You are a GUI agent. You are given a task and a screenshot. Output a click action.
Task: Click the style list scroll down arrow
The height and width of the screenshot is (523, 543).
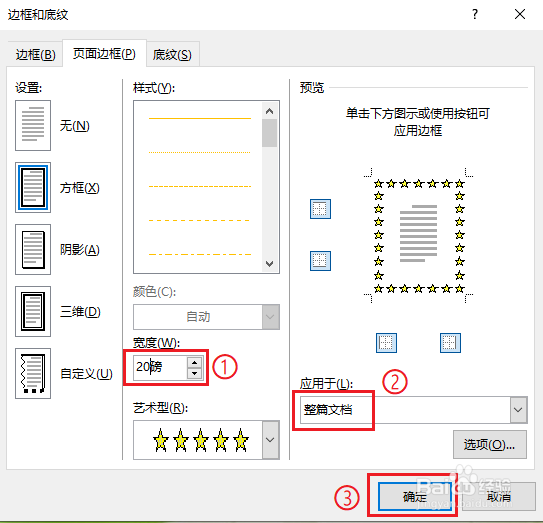point(269,264)
